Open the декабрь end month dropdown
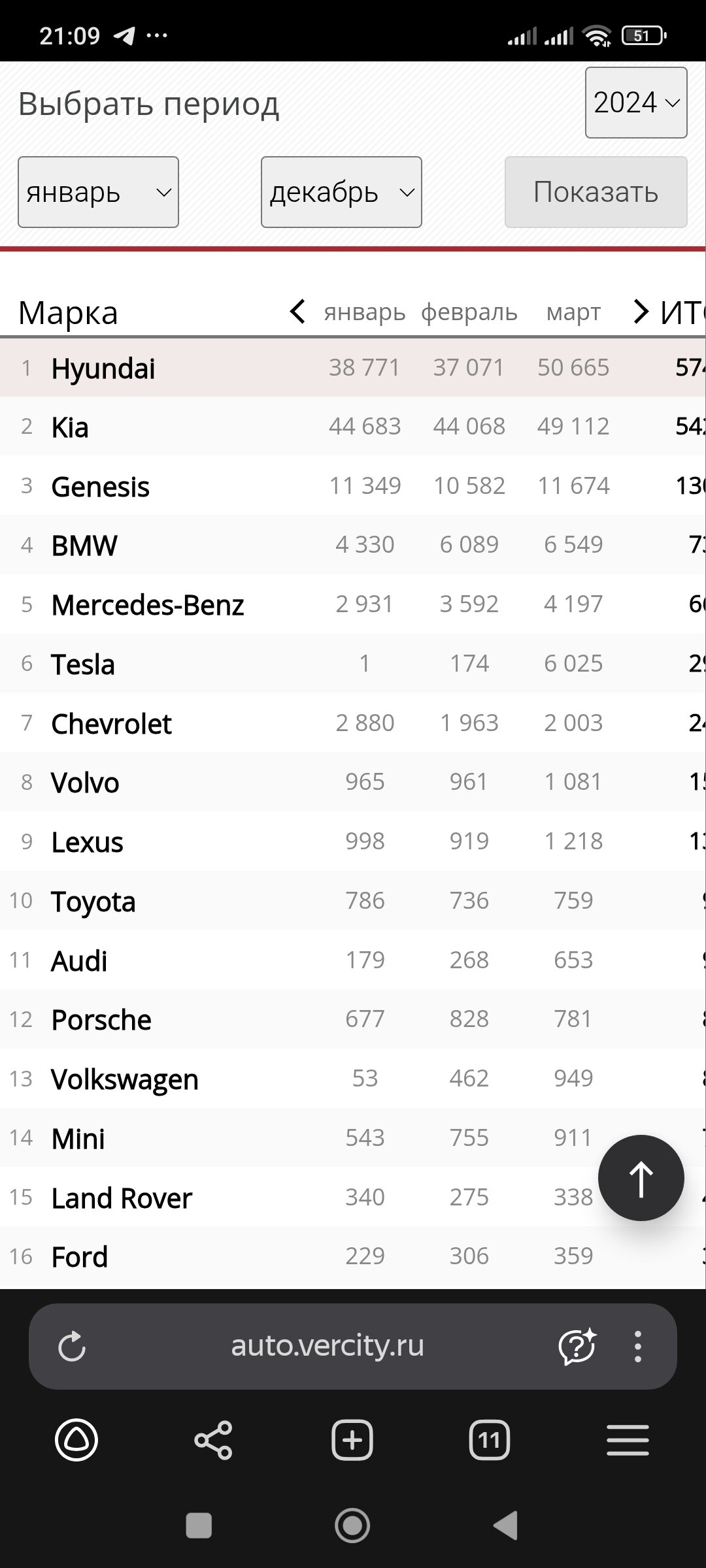This screenshot has height=1568, width=706. pyautogui.click(x=341, y=192)
